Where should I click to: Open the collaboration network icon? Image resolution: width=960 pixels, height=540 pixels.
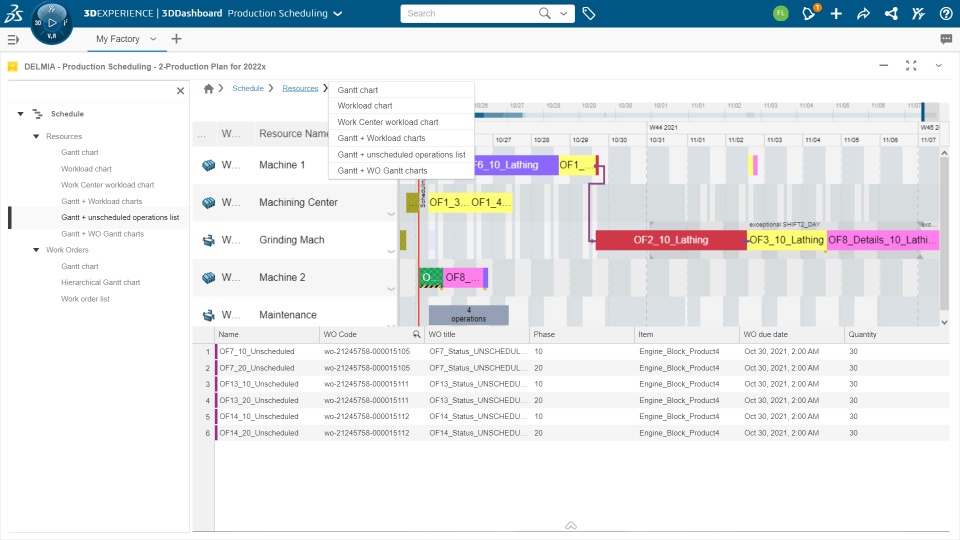click(891, 13)
